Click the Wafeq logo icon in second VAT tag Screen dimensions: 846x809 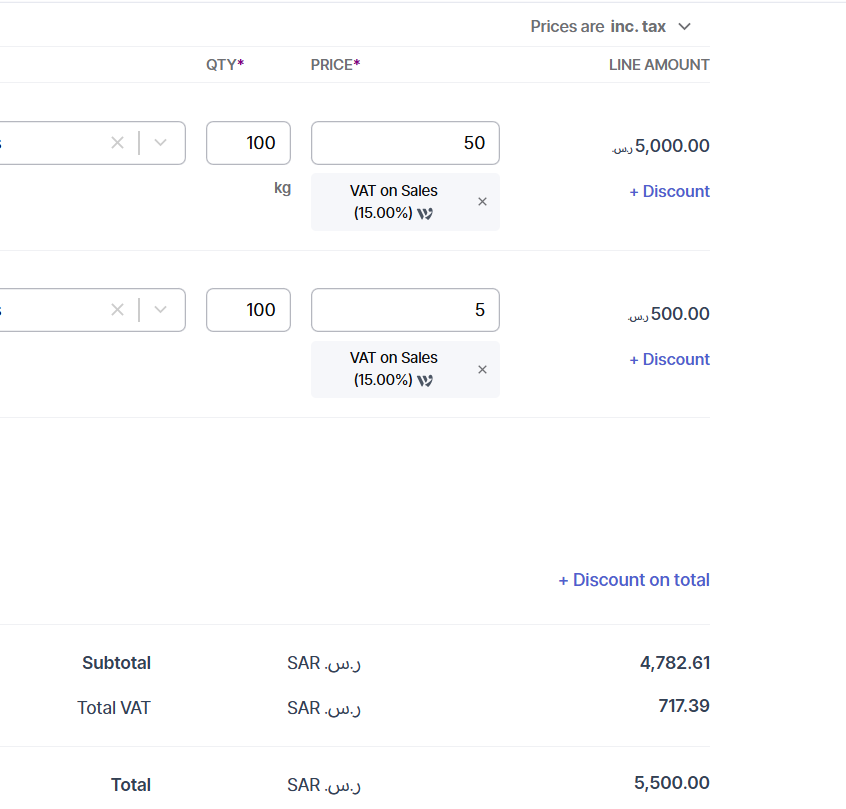click(x=425, y=381)
